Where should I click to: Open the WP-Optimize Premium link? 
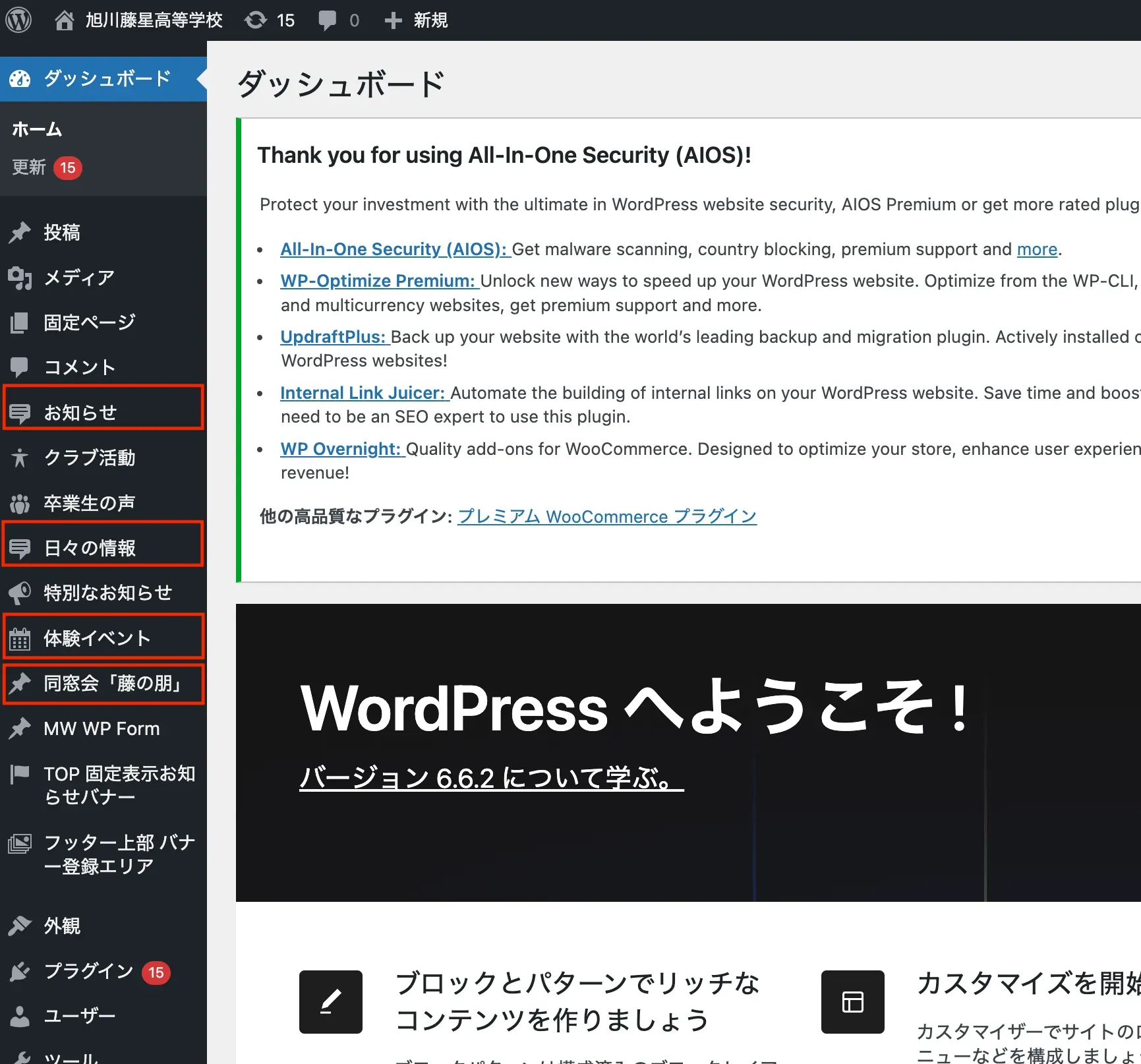380,281
